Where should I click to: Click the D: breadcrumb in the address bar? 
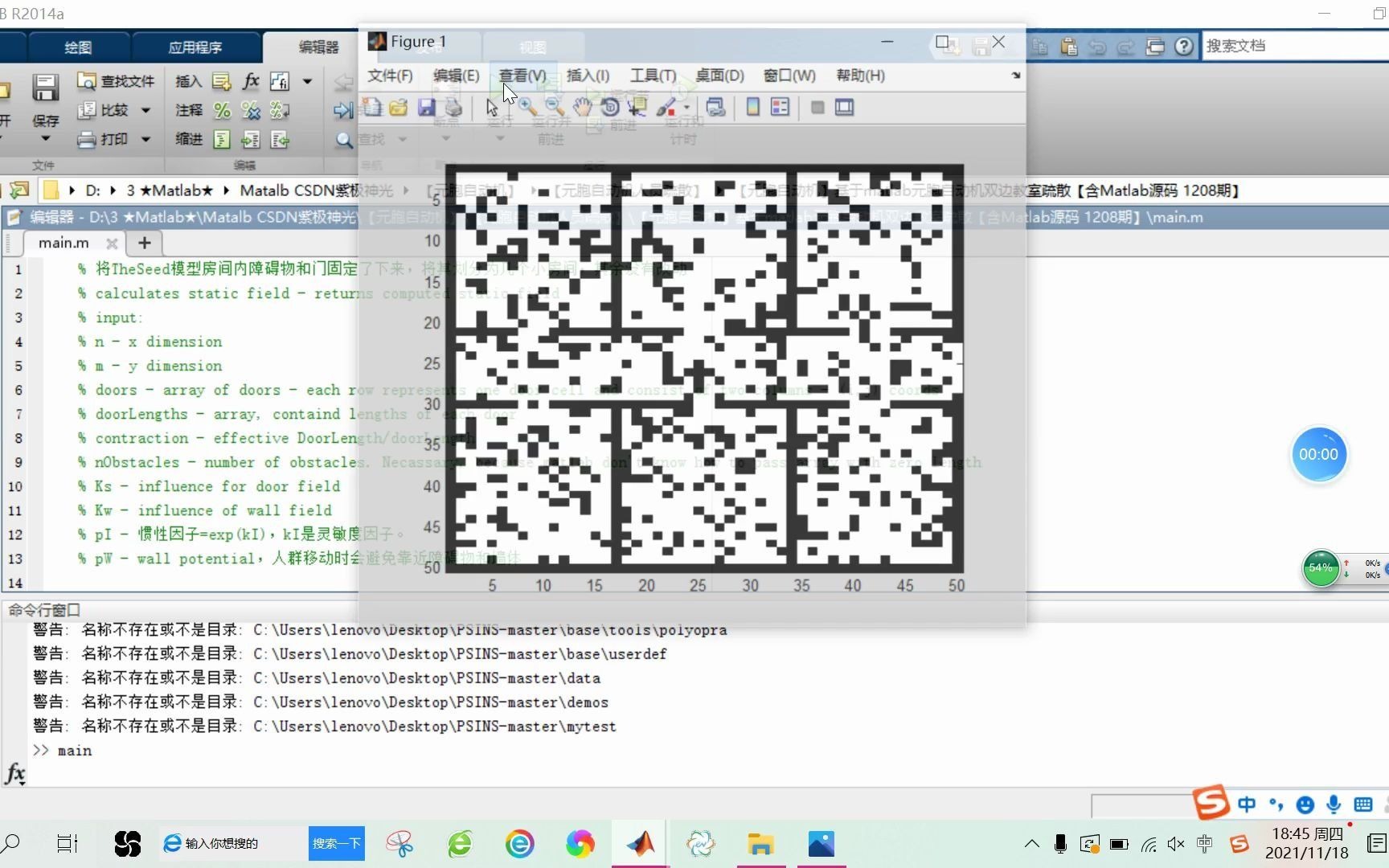(93, 190)
